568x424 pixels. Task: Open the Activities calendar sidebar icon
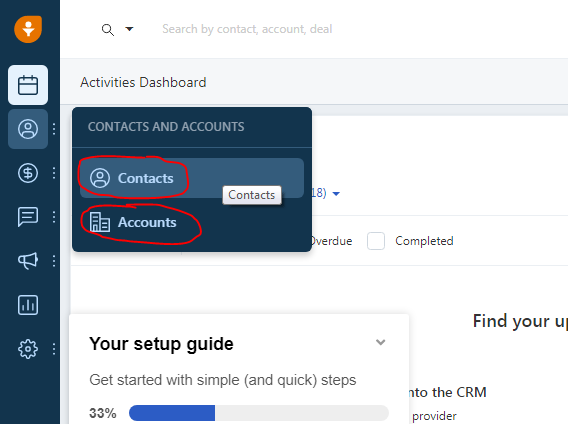tap(28, 85)
